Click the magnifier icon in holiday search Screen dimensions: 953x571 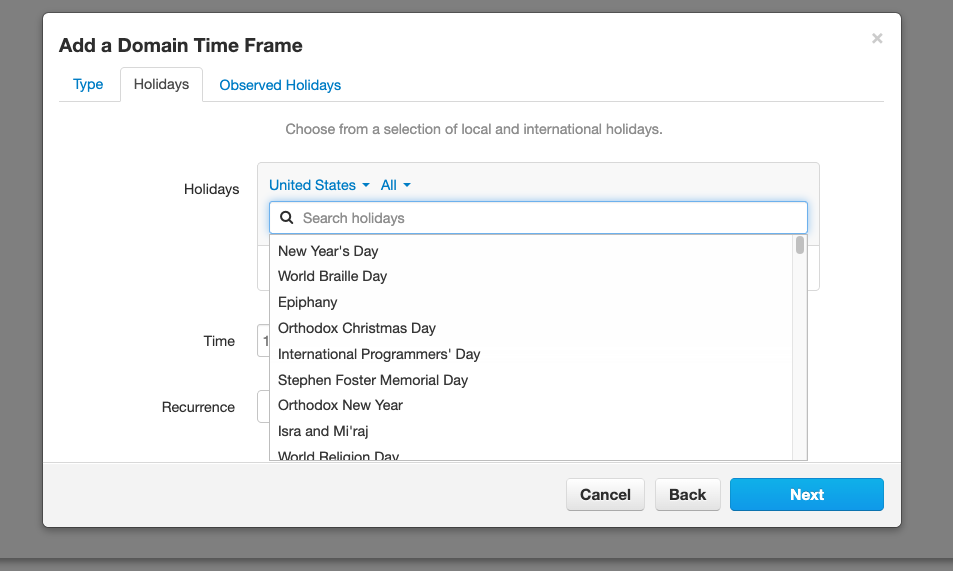[286, 218]
